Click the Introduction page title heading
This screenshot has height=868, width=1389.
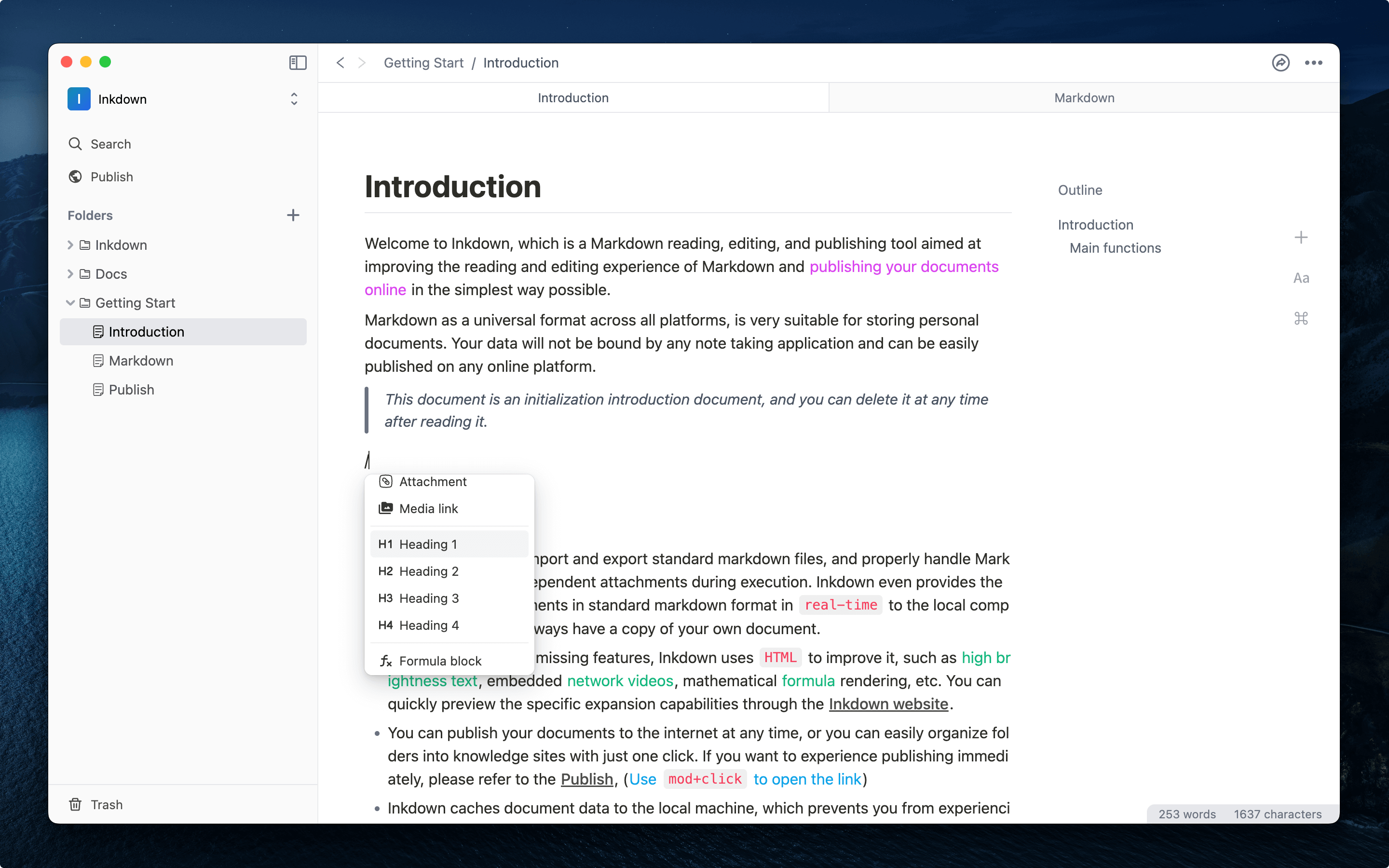pos(452,187)
